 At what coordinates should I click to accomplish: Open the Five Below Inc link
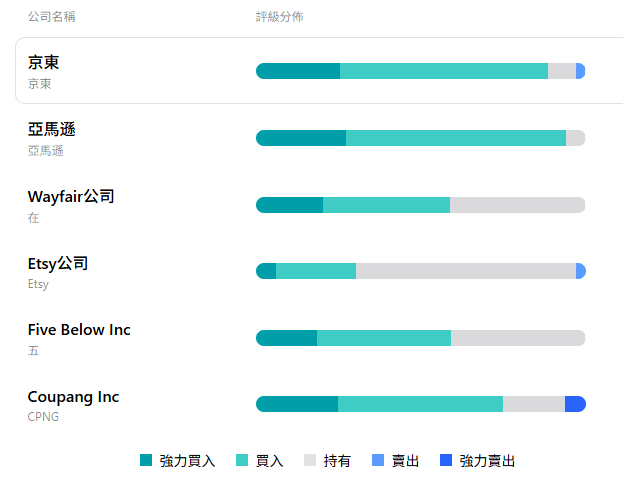coord(79,330)
